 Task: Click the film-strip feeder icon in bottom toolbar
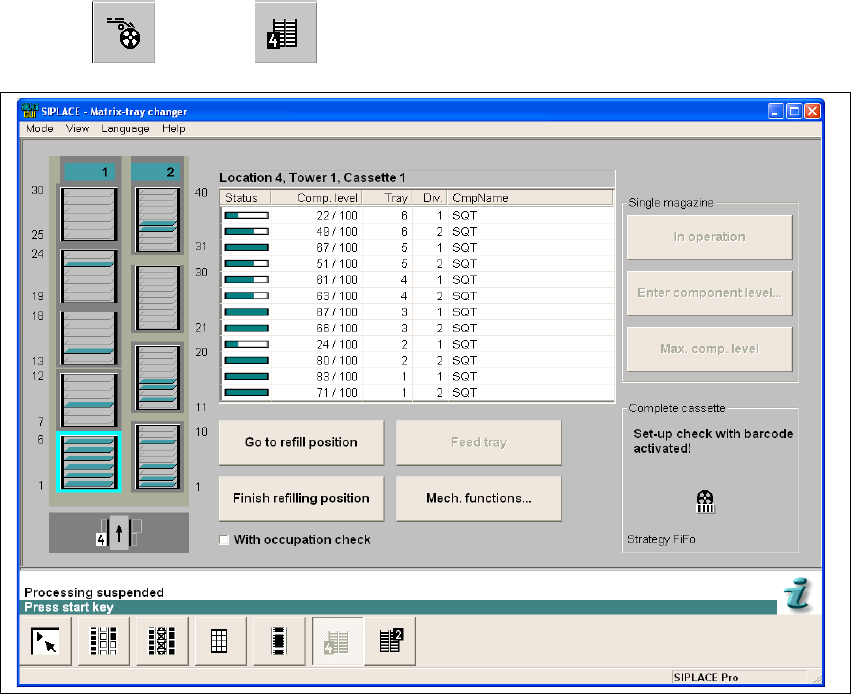point(279,641)
